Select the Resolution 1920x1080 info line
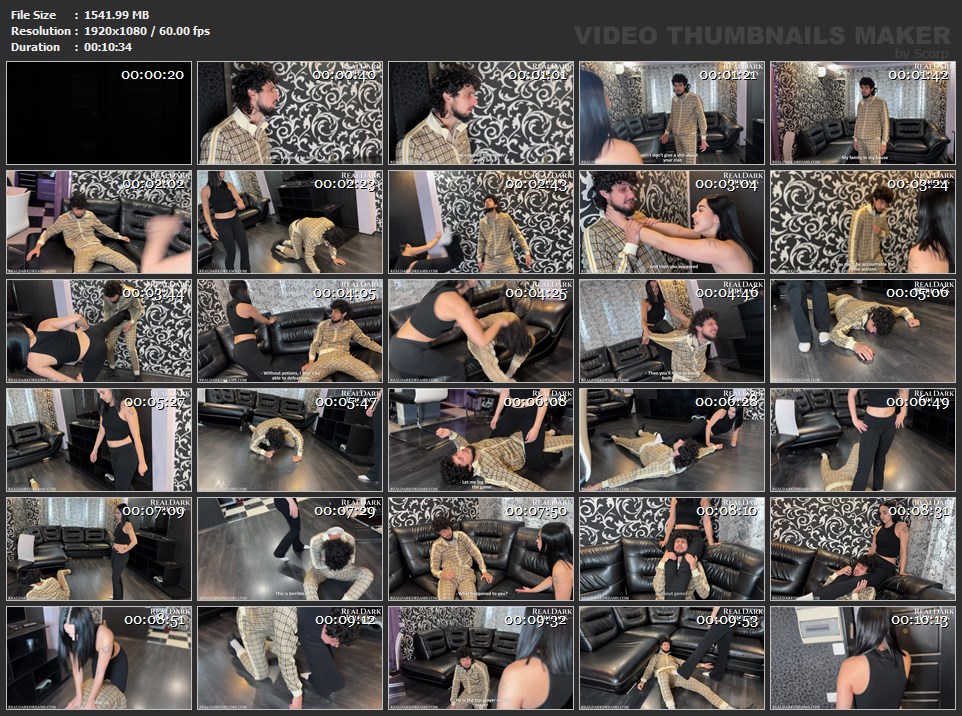Image resolution: width=962 pixels, height=716 pixels. point(110,31)
